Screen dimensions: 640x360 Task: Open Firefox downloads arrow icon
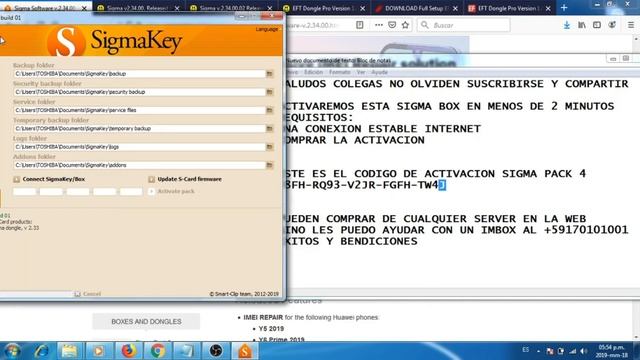567,25
